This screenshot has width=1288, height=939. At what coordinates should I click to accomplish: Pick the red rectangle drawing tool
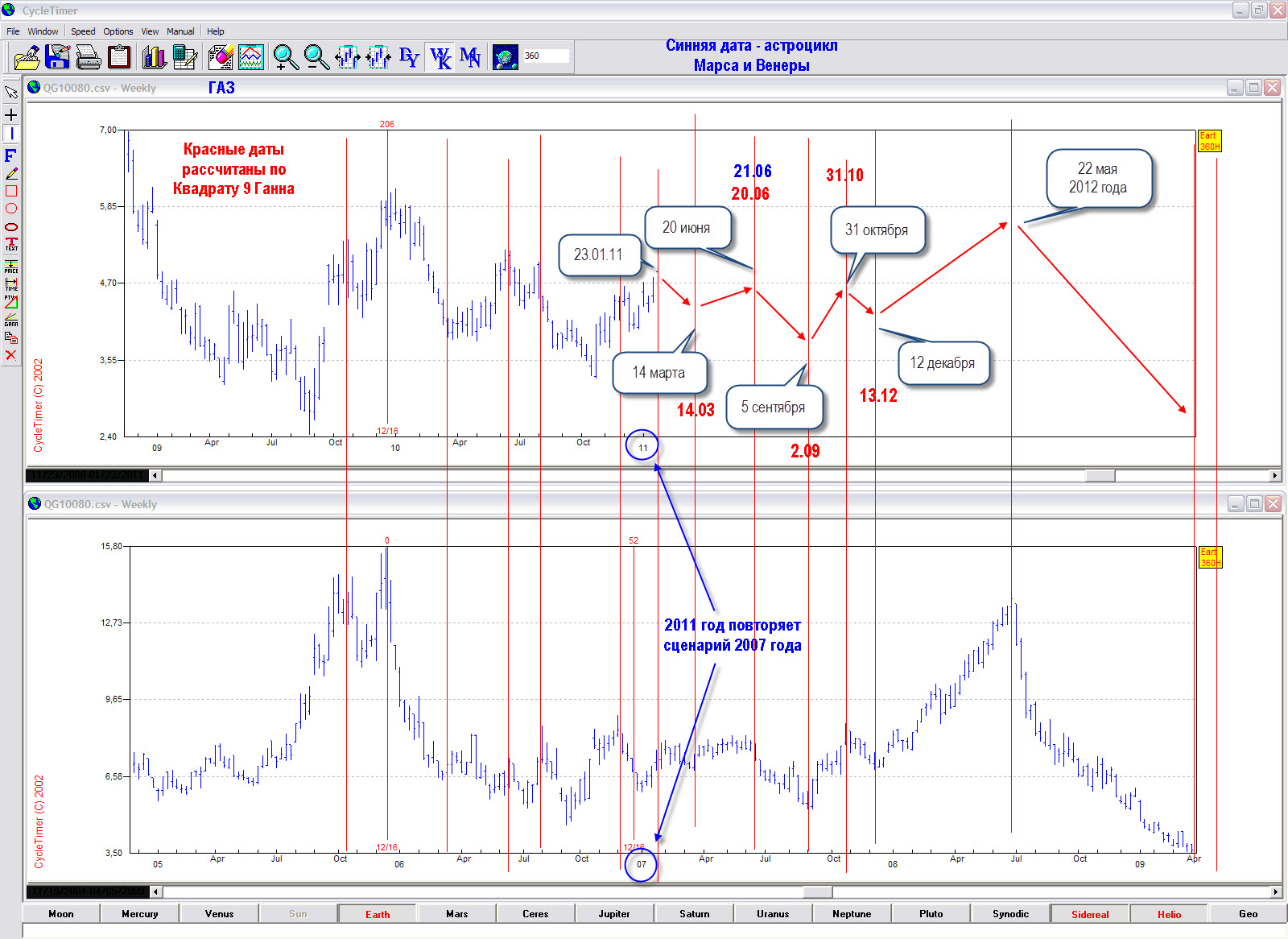(x=11, y=191)
